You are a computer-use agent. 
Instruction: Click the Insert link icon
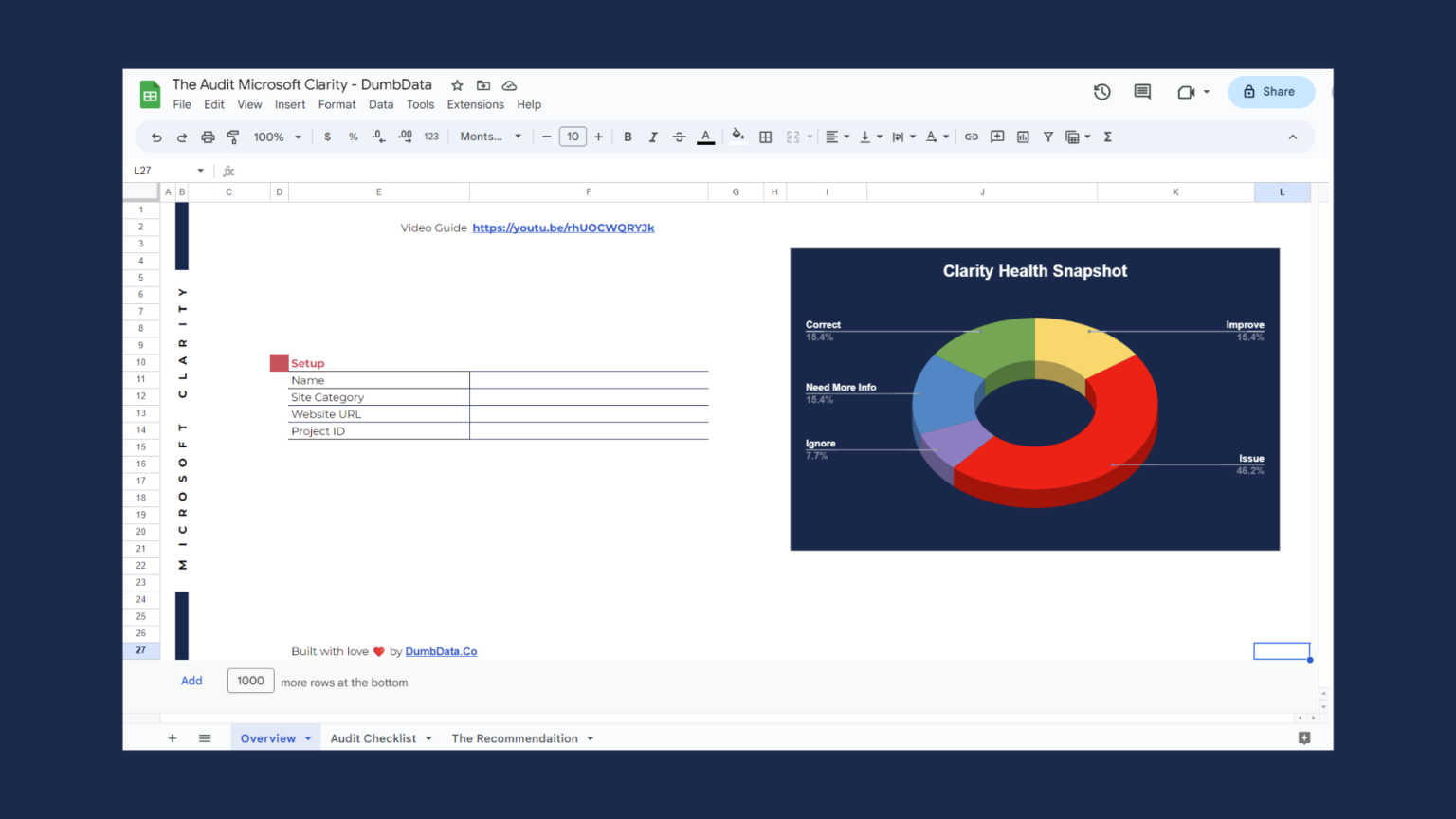click(x=972, y=137)
